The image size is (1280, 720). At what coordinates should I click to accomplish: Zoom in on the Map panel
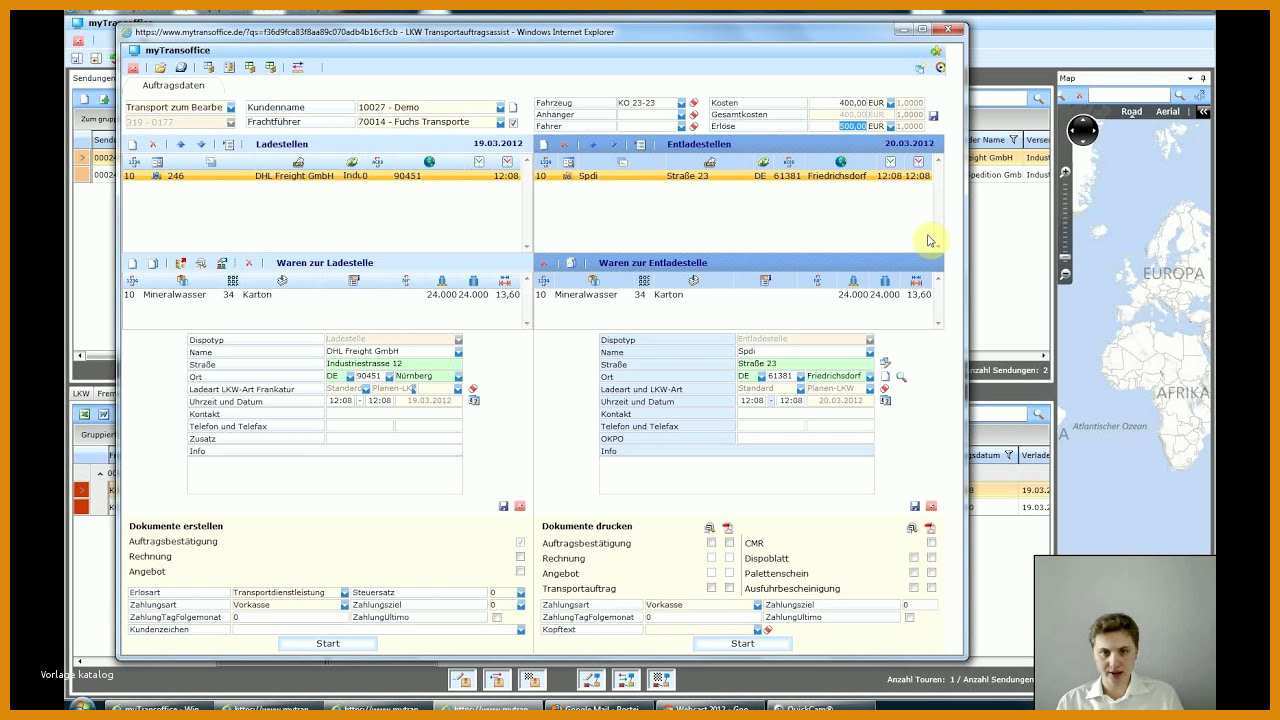point(1066,173)
